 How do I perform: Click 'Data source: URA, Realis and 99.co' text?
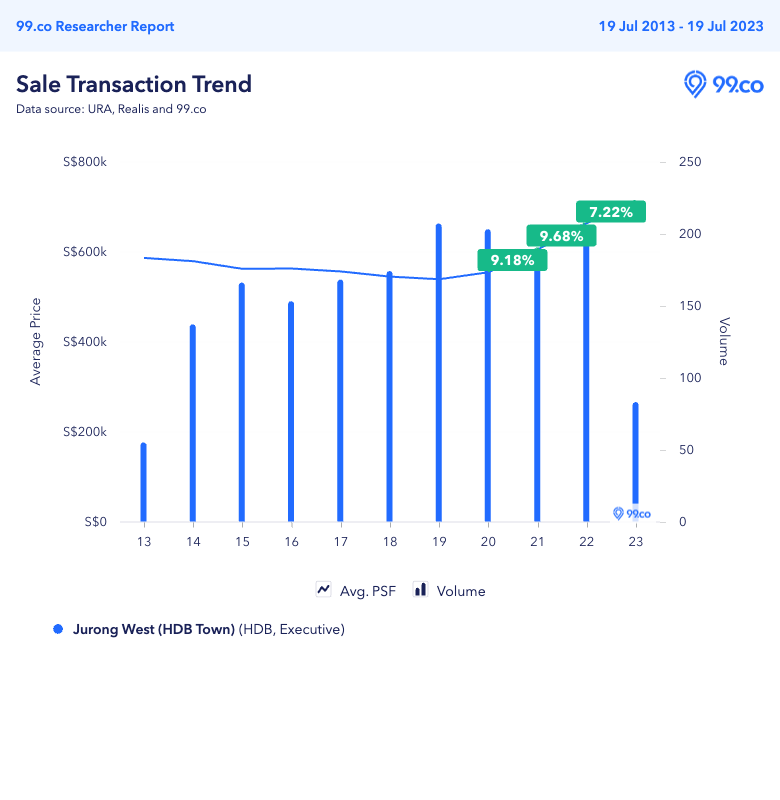[111, 109]
